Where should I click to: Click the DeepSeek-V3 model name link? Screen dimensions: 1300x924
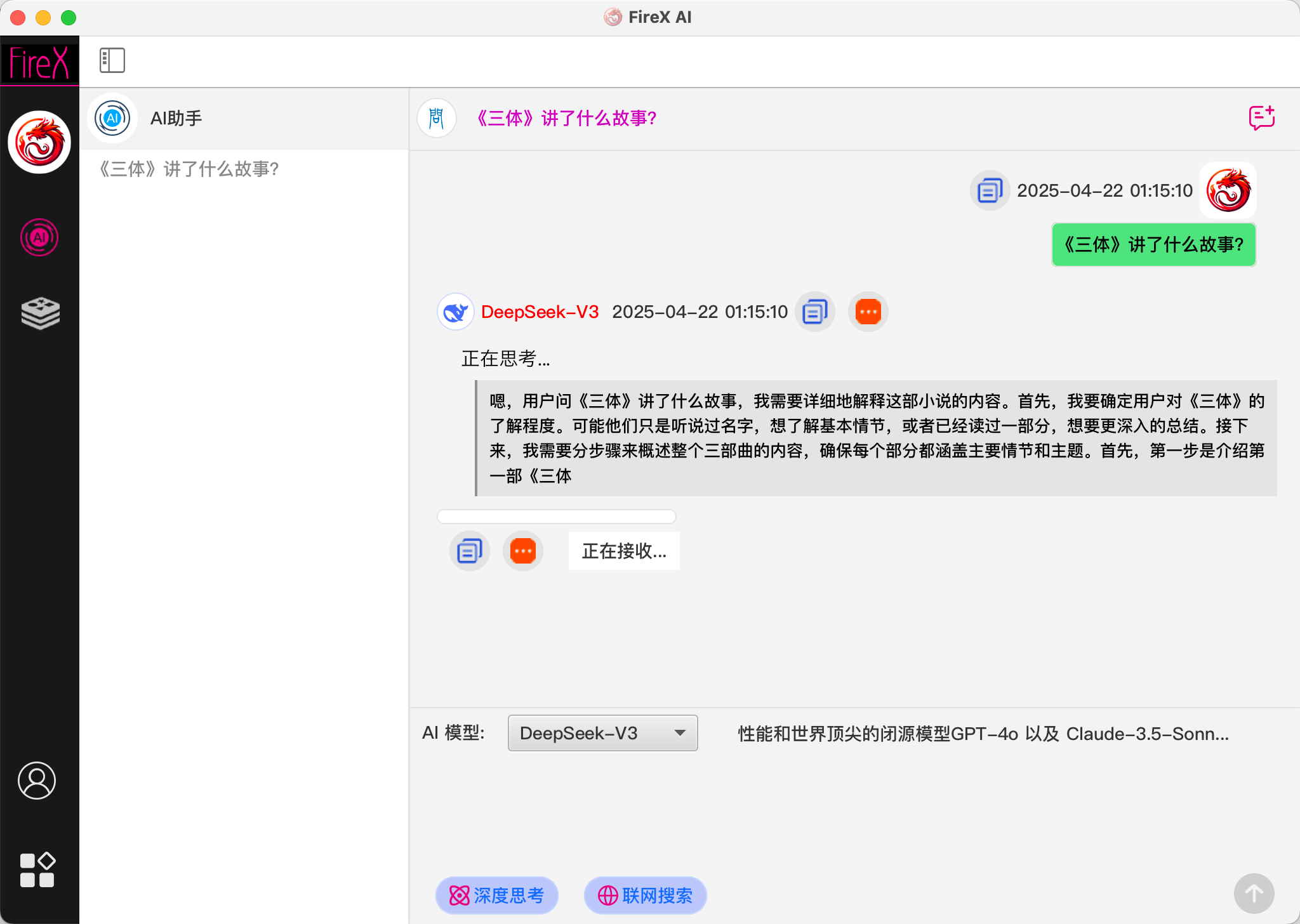(540, 312)
